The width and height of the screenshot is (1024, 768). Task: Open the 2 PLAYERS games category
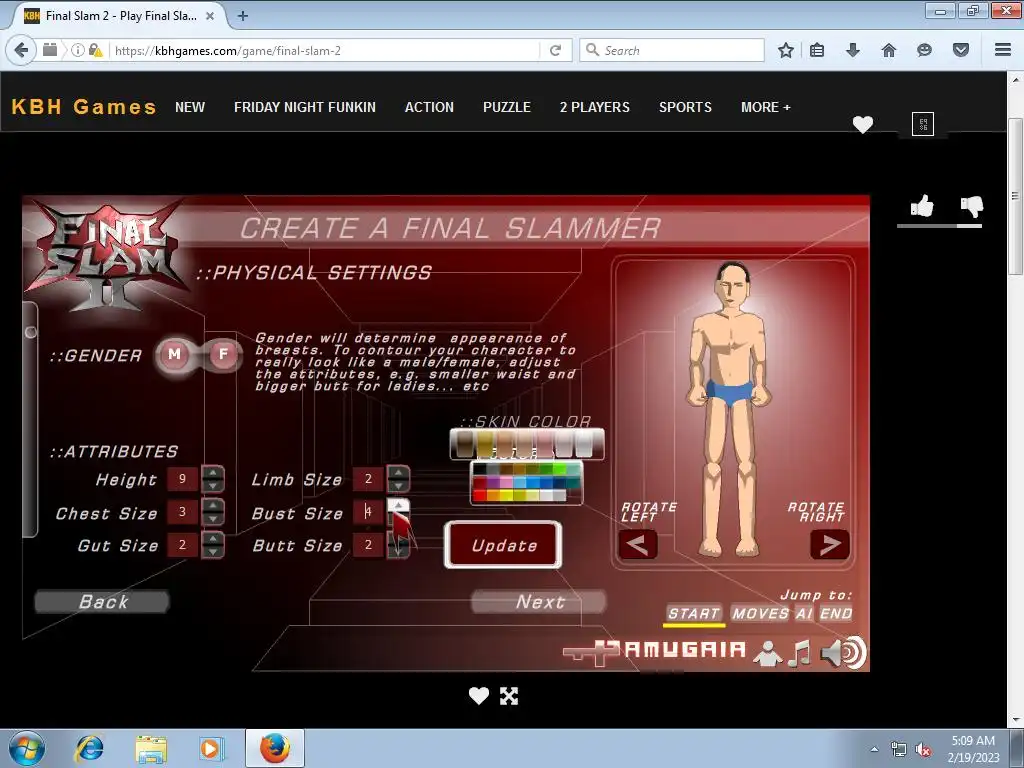[x=594, y=107]
